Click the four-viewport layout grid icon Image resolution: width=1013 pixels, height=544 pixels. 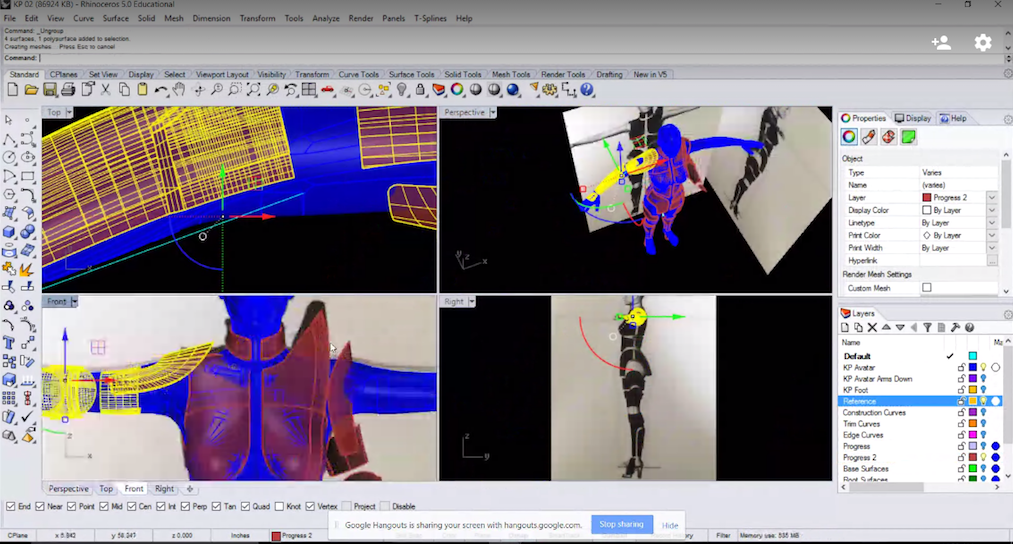point(309,90)
